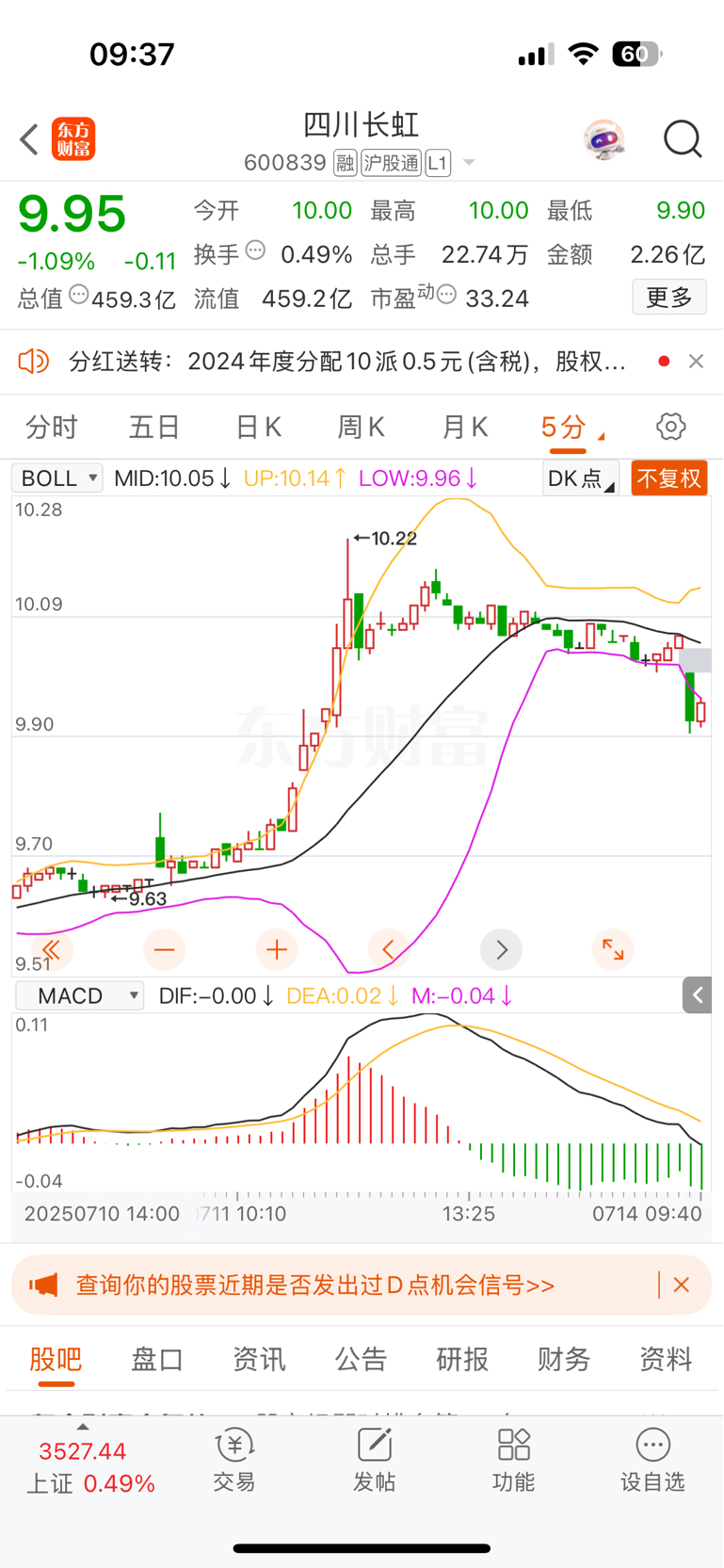Zoom out chart with minus button

pyautogui.click(x=164, y=949)
